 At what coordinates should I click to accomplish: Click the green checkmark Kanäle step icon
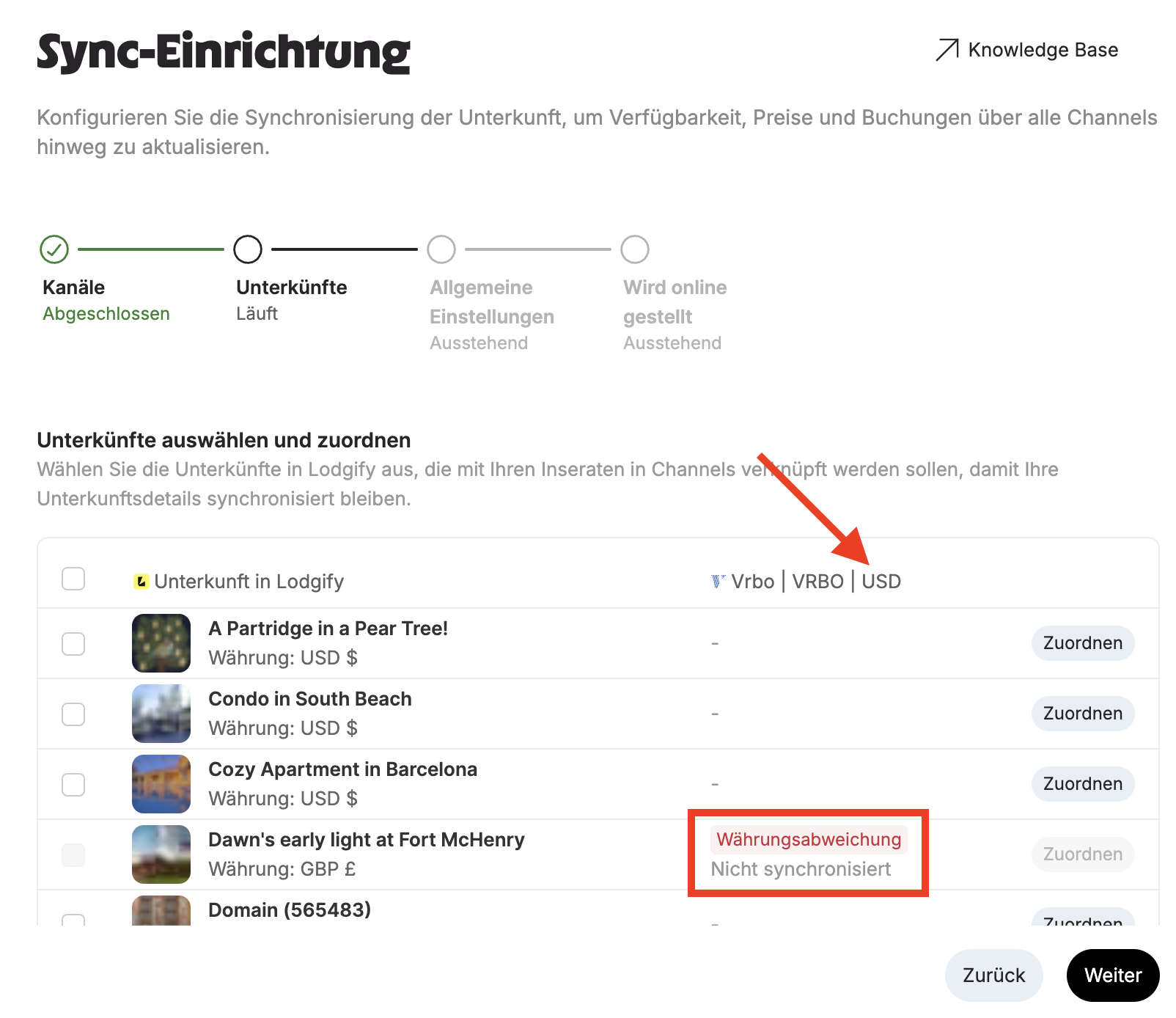coord(54,249)
